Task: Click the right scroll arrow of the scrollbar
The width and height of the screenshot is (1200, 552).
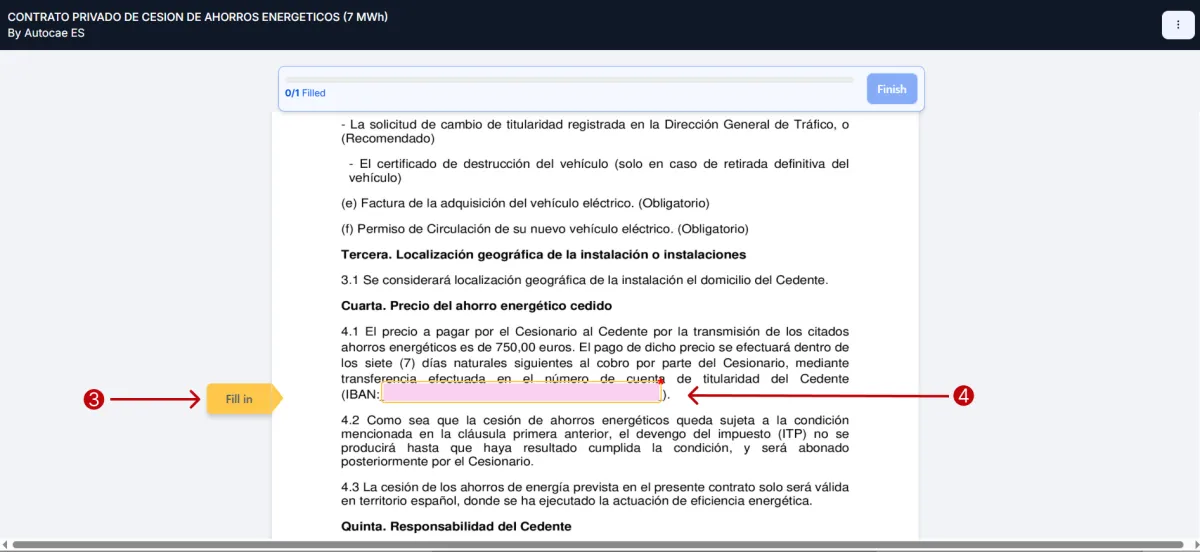Action: pyautogui.click(x=1194, y=545)
